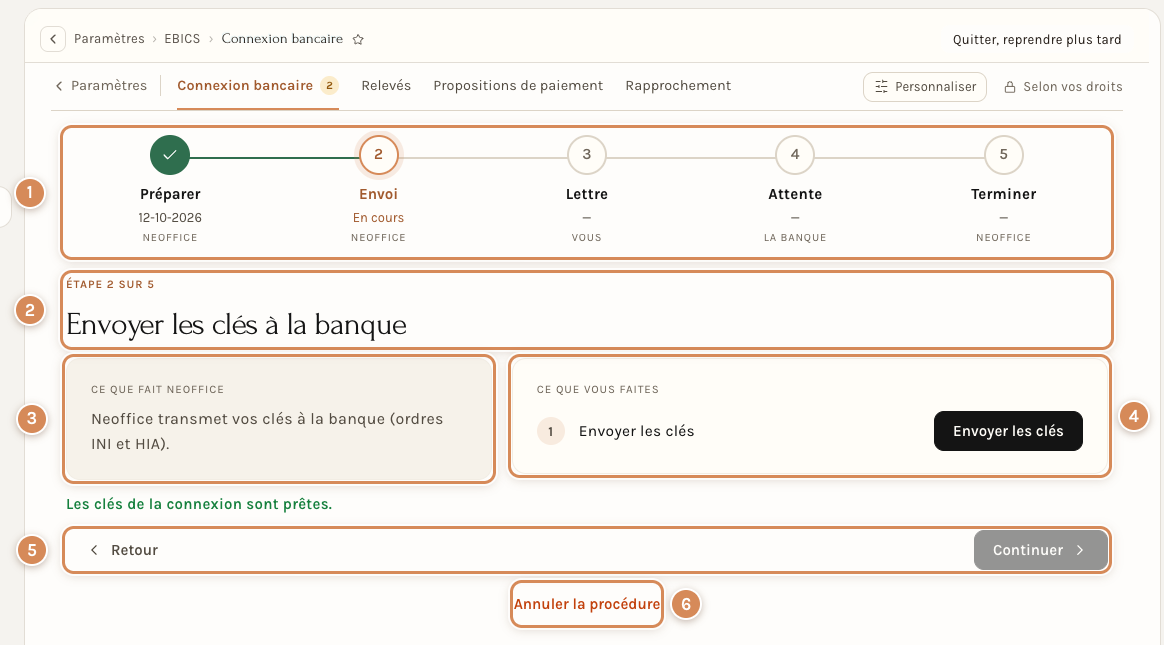
Task: Select step 4 Attente circle
Action: coord(795,154)
